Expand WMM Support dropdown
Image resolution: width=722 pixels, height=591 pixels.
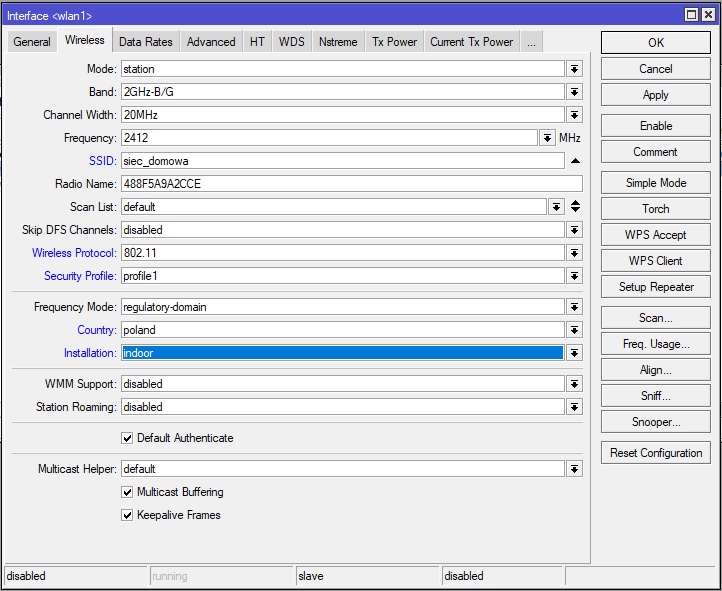point(574,384)
